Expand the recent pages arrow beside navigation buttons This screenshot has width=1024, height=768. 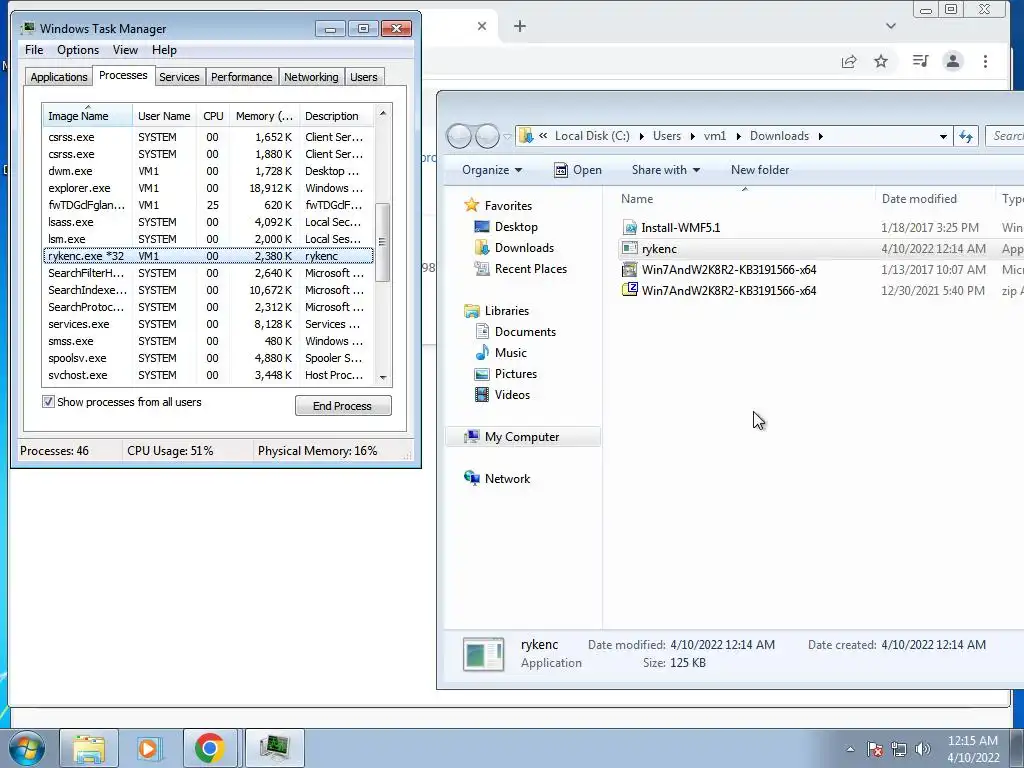(507, 136)
